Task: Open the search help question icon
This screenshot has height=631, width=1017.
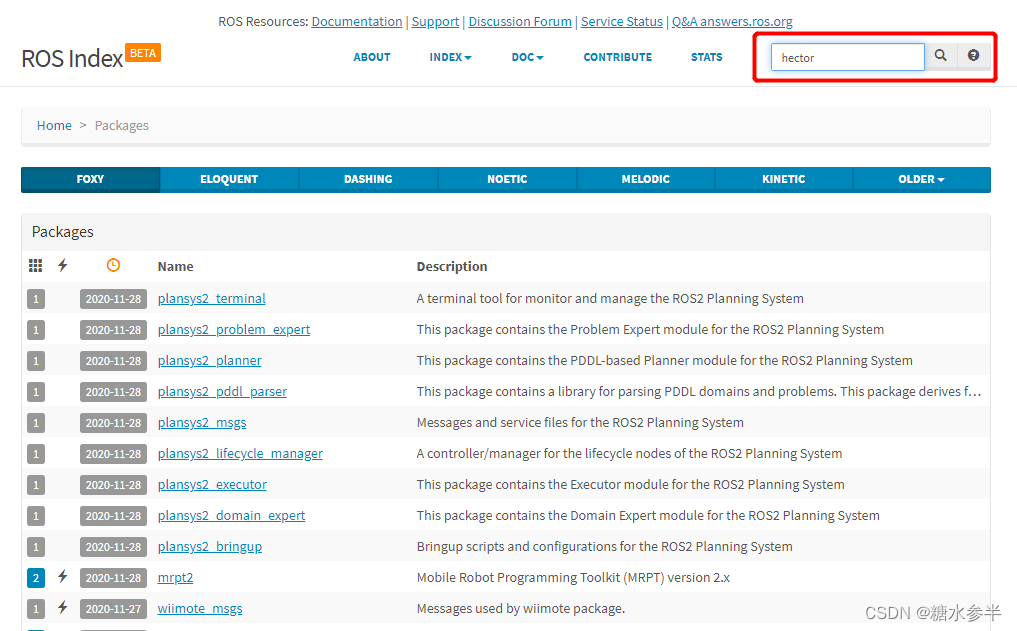Action: coord(974,56)
